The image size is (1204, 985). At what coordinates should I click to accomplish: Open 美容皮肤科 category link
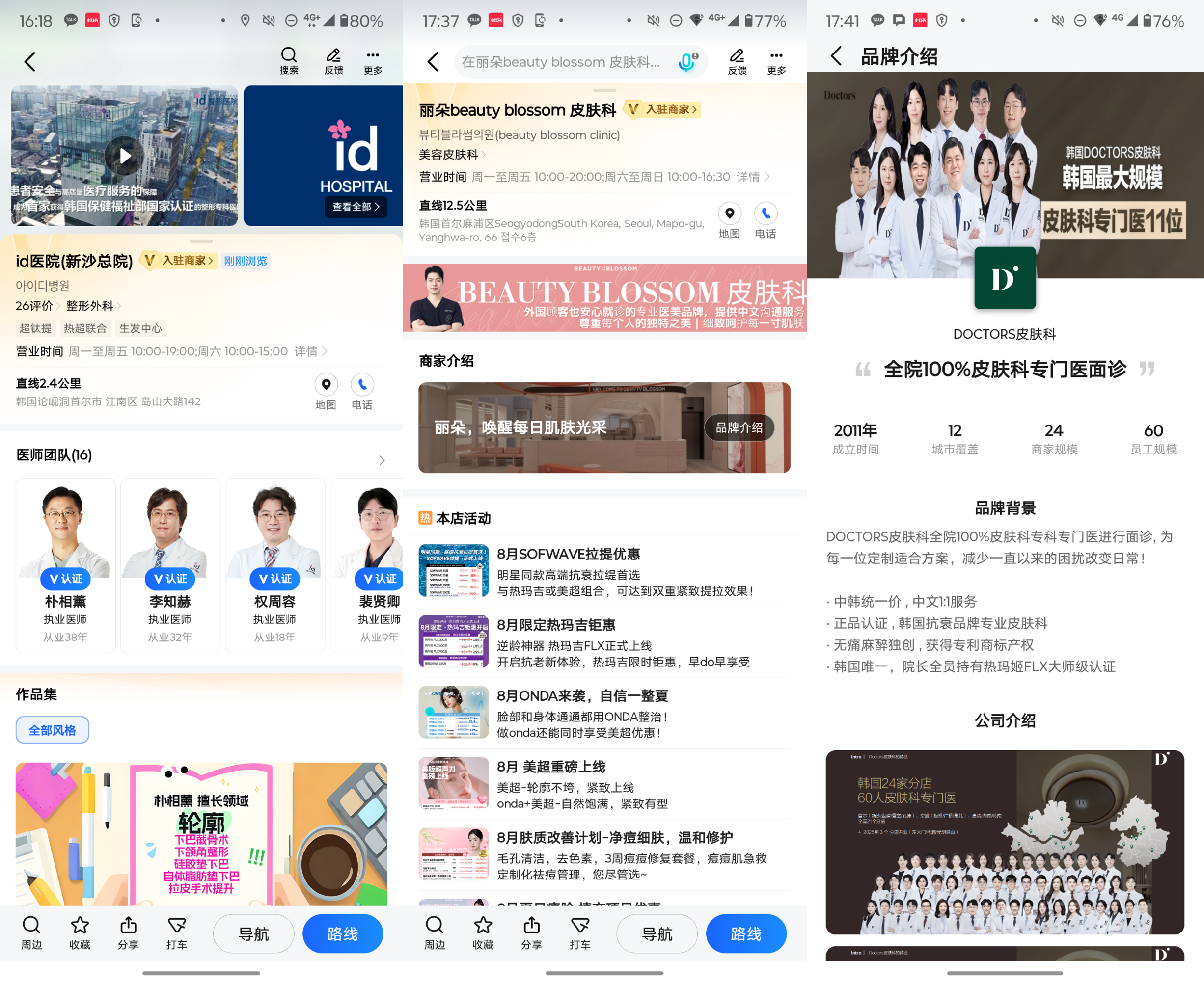tap(452, 154)
